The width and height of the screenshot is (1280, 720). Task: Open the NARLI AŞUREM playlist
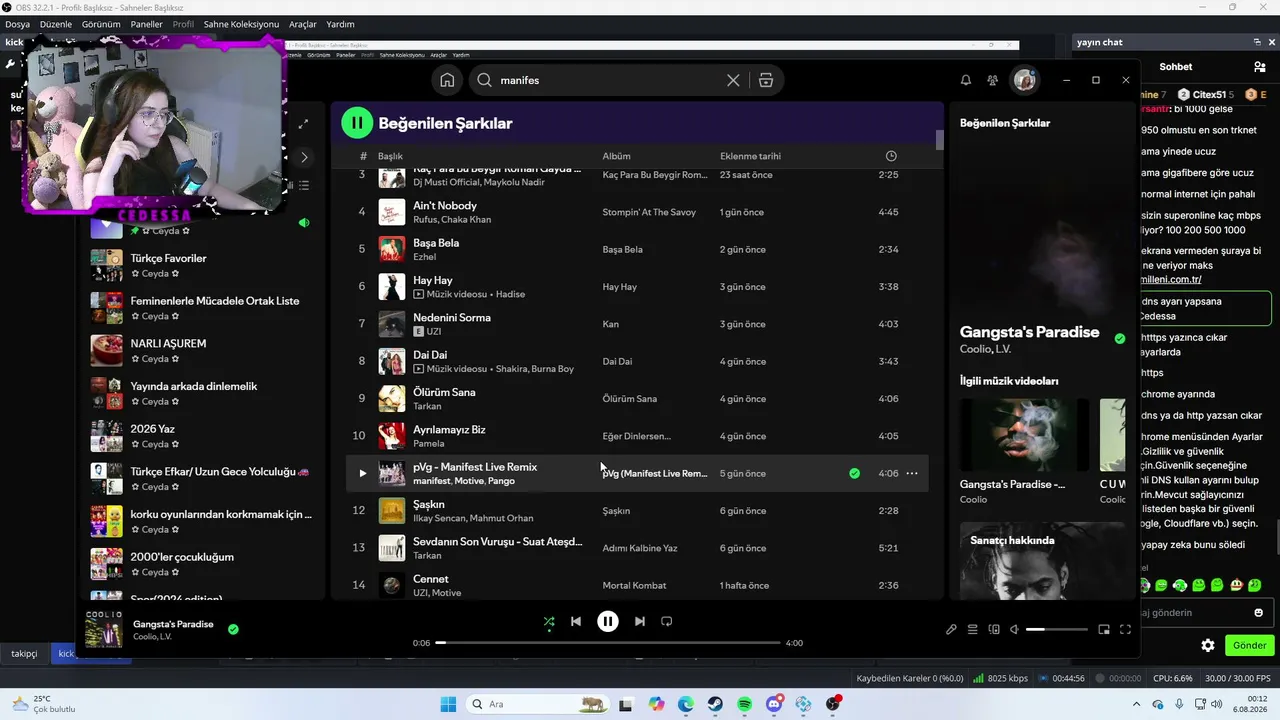(203, 351)
